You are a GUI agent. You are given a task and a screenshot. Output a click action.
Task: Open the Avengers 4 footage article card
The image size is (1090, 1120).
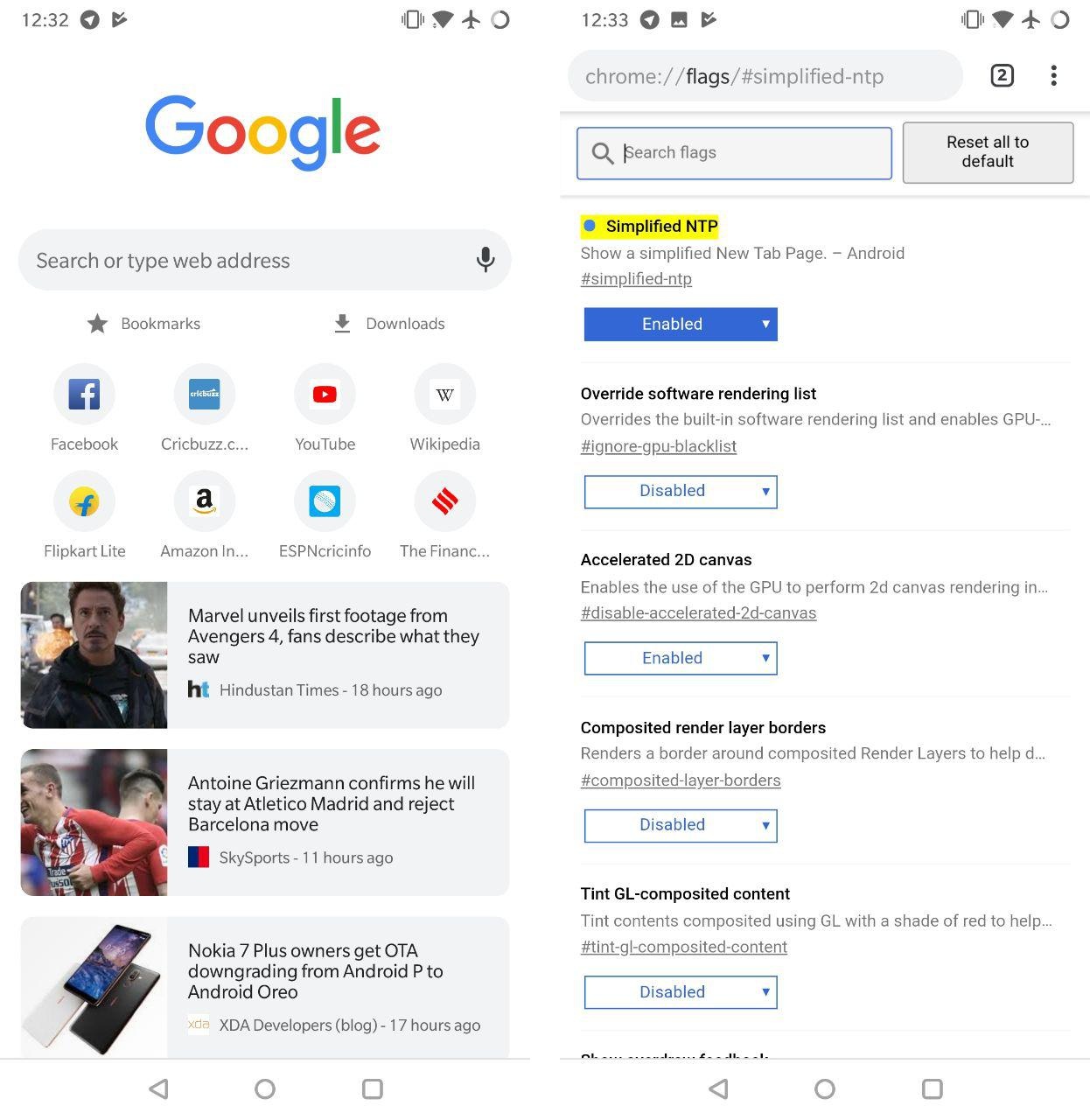265,654
